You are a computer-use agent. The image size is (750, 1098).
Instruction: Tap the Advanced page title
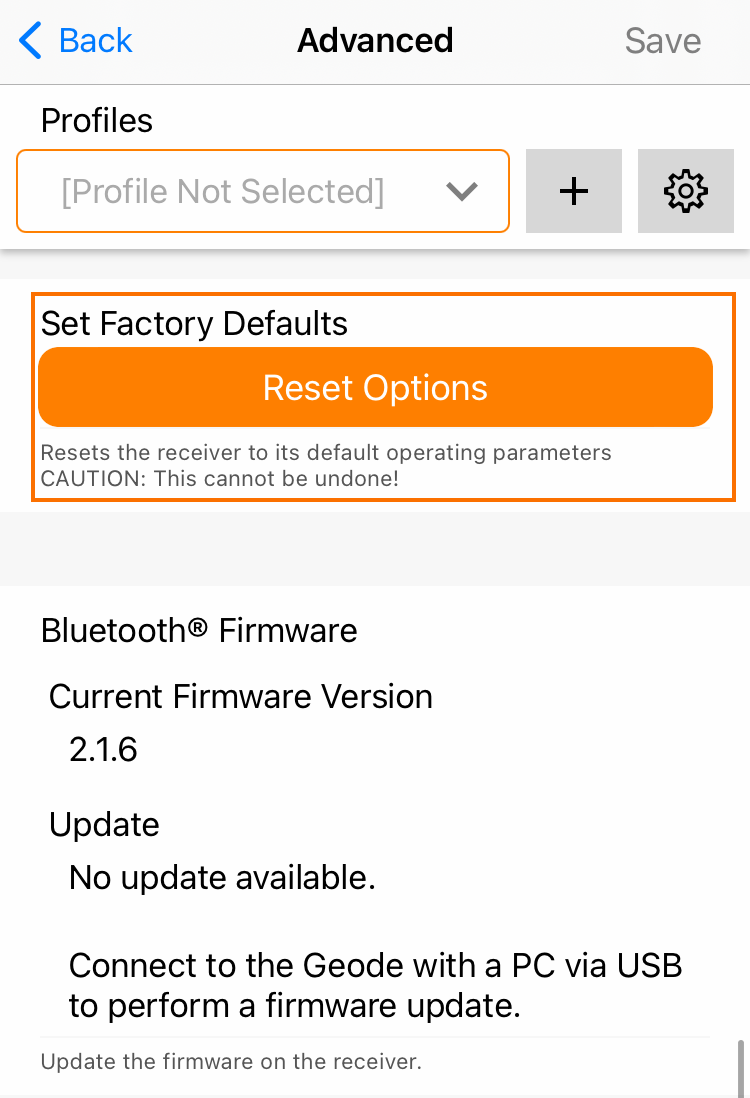pyautogui.click(x=375, y=41)
